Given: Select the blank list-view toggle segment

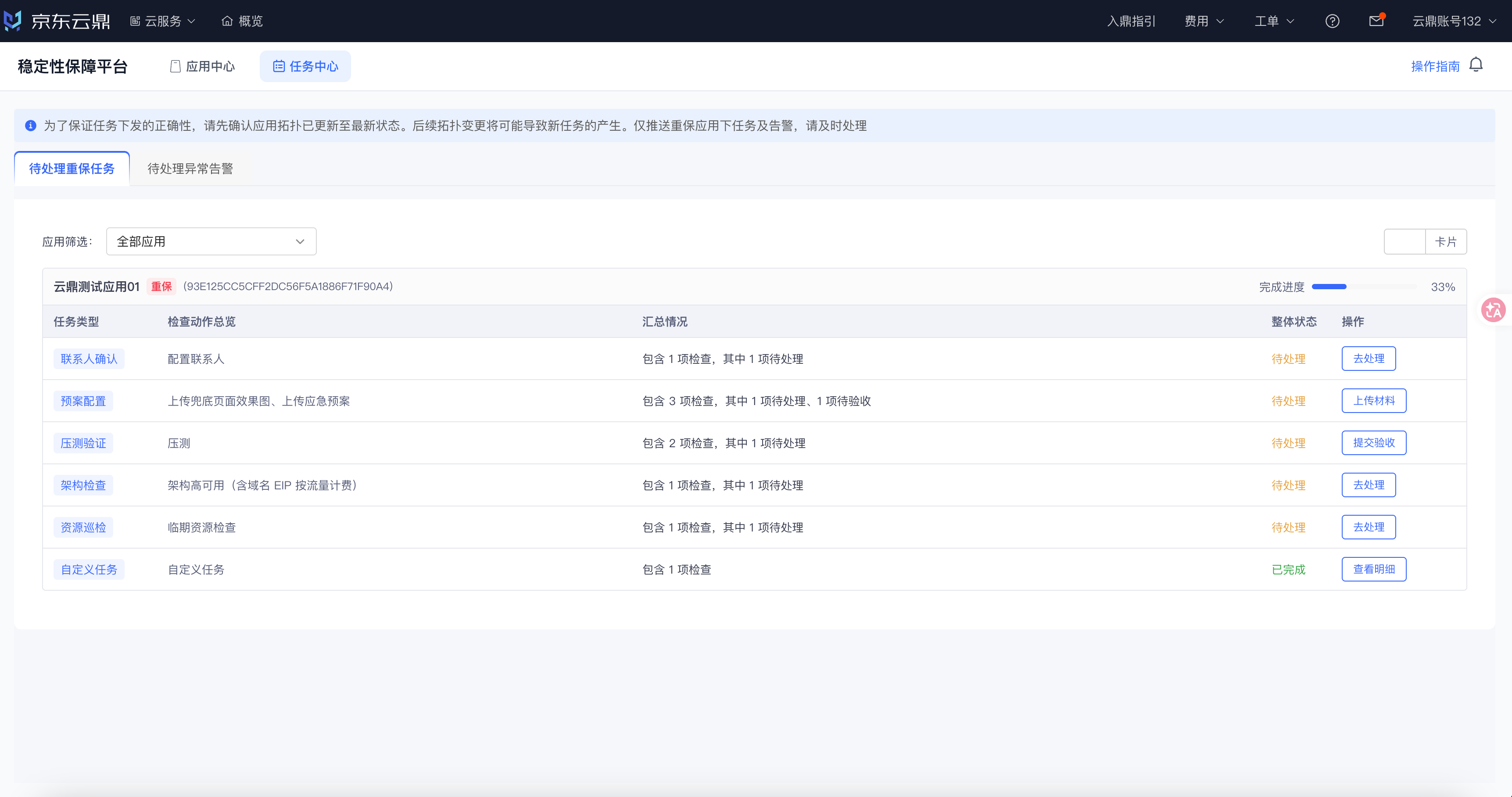Looking at the screenshot, I should (x=1405, y=242).
